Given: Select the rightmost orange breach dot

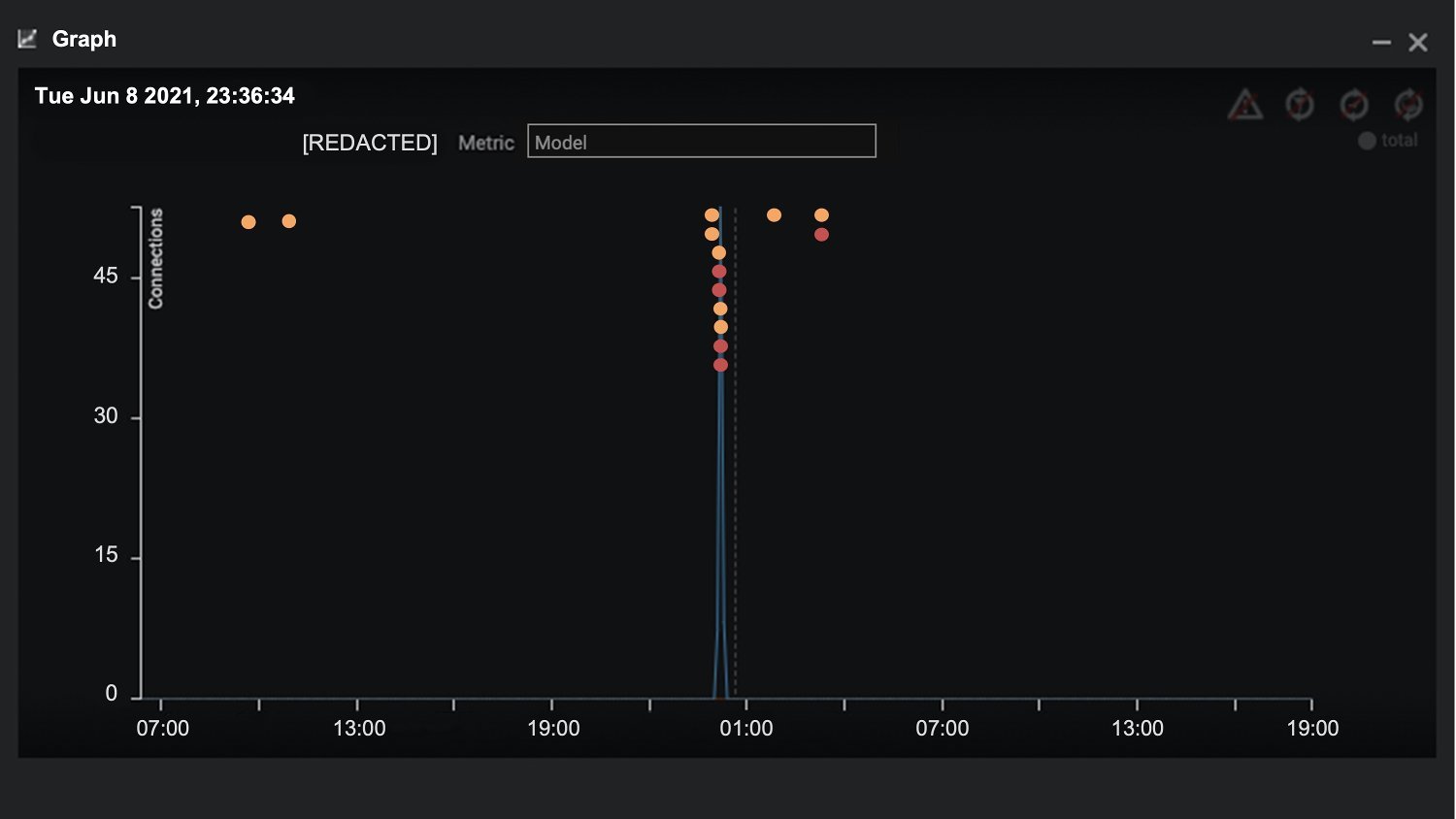Looking at the screenshot, I should (821, 215).
